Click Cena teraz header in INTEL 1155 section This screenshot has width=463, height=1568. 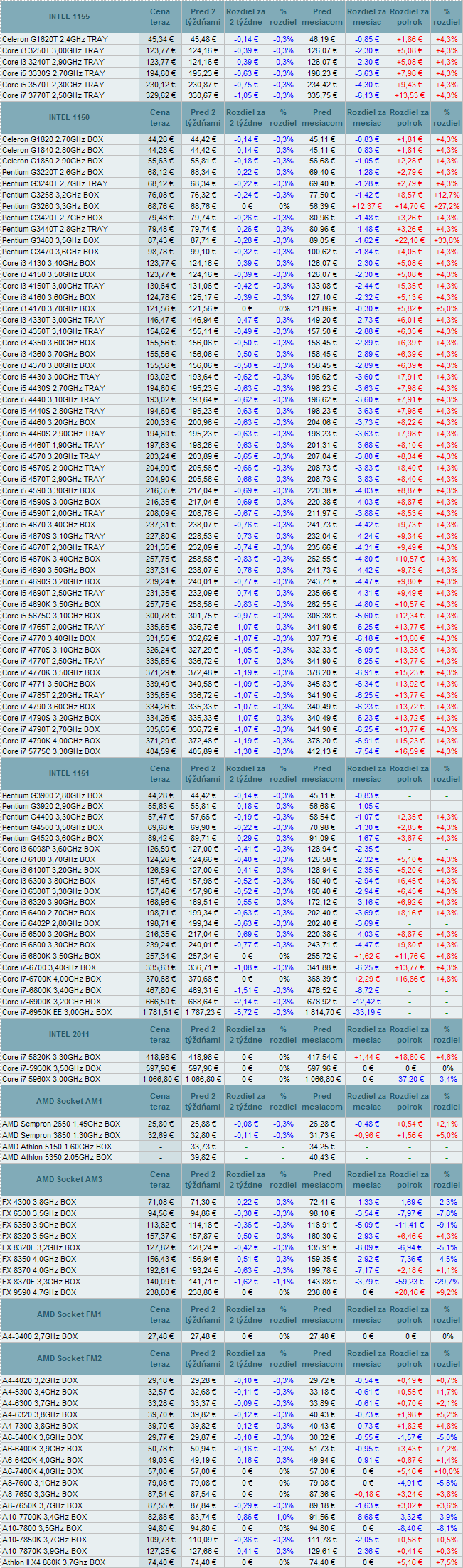[x=160, y=16]
